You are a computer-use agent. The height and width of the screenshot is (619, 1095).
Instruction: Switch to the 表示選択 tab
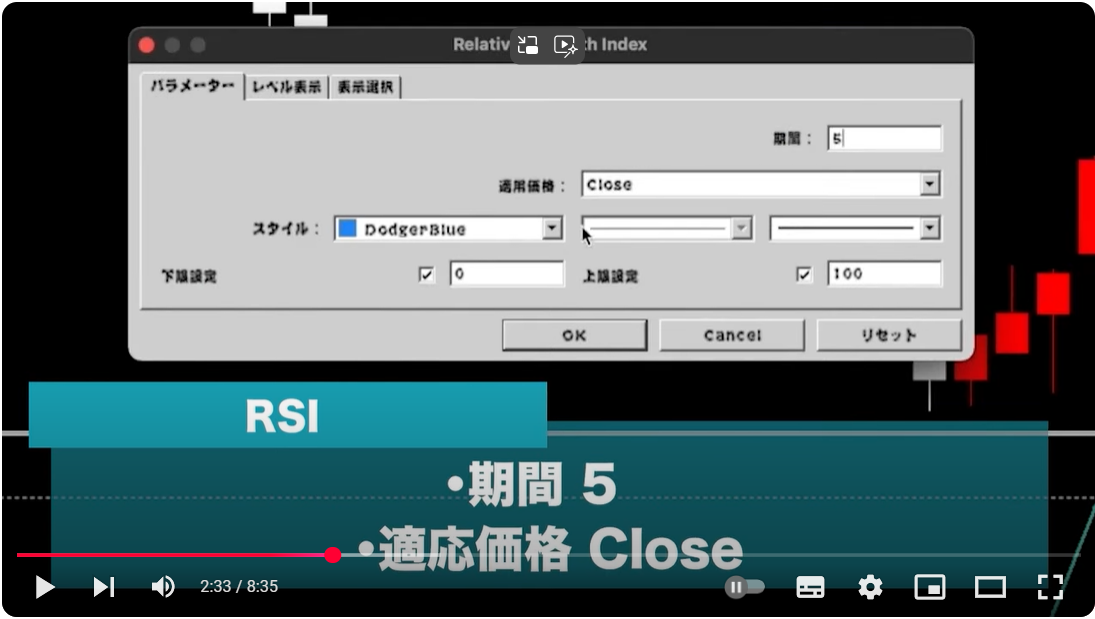tap(365, 87)
